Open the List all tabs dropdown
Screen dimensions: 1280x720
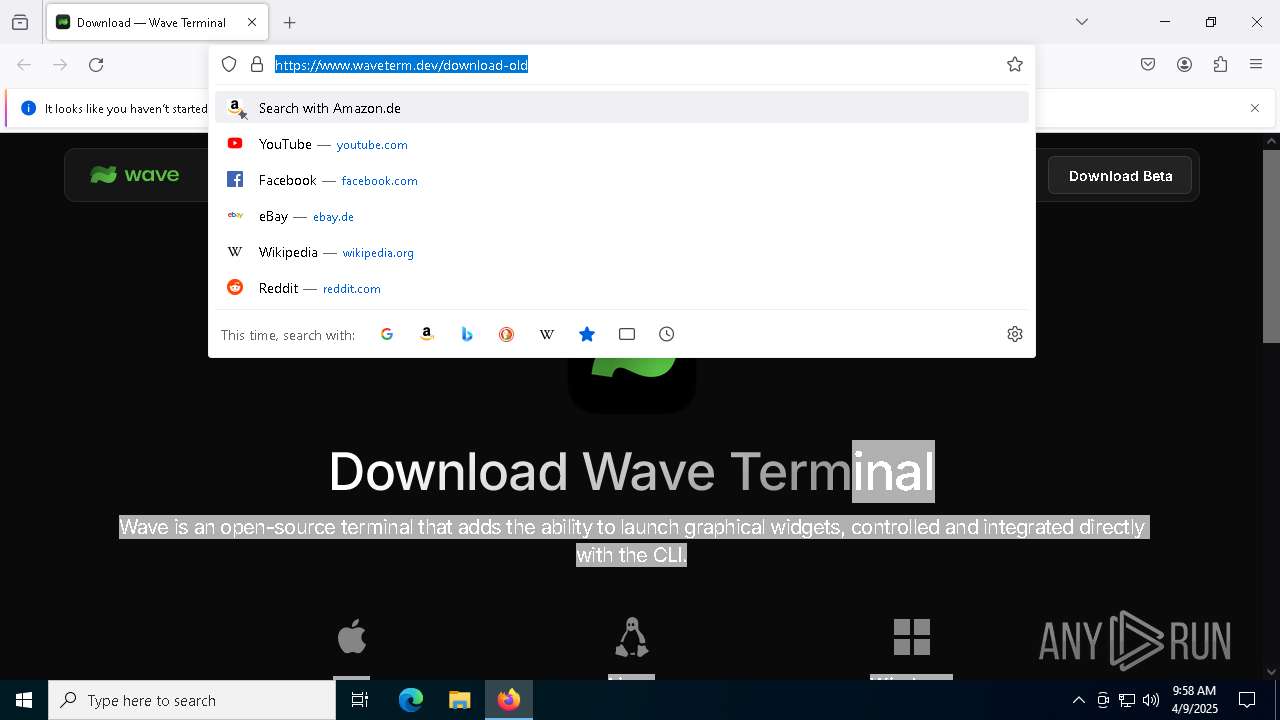1082,22
